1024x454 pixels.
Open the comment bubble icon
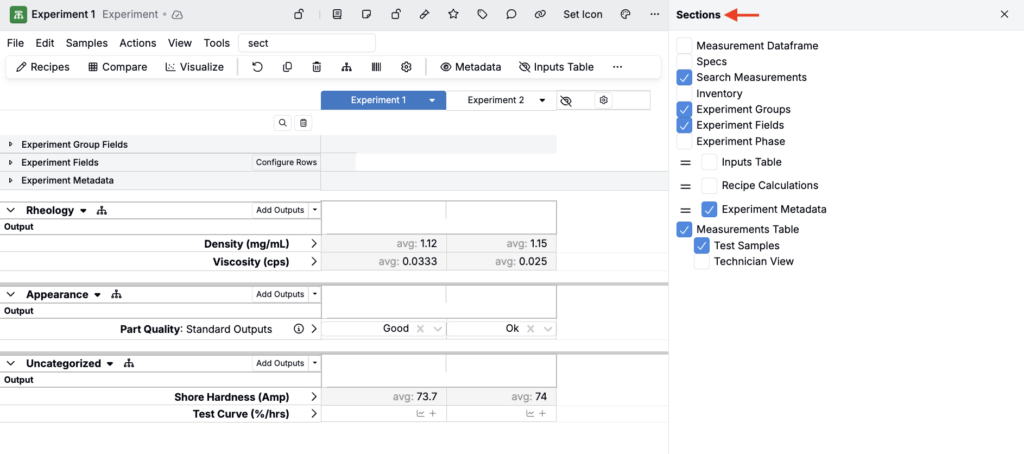[511, 15]
